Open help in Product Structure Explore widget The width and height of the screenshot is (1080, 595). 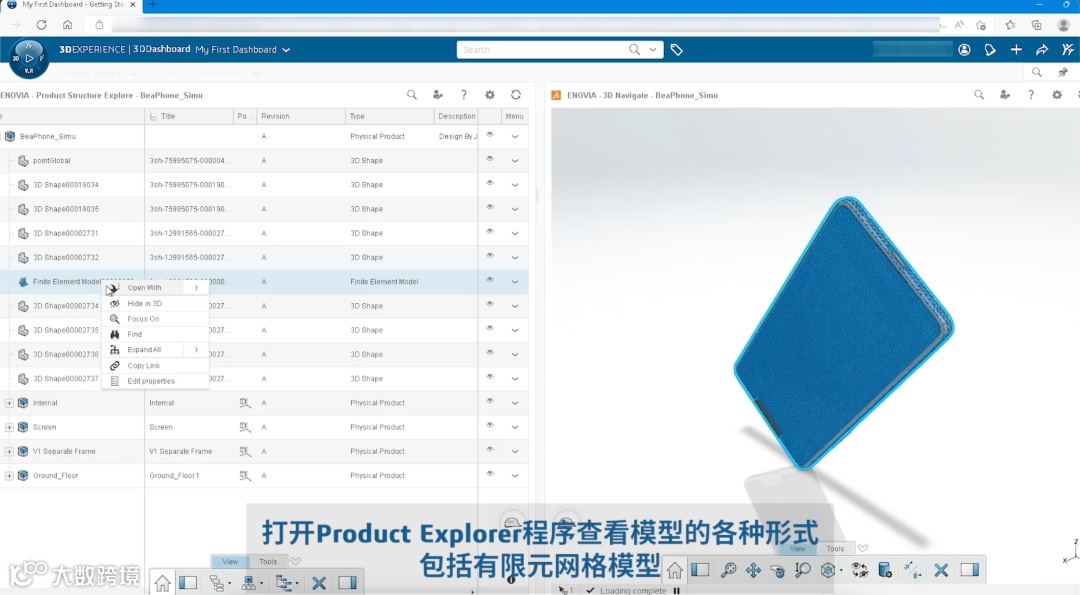[x=464, y=95]
